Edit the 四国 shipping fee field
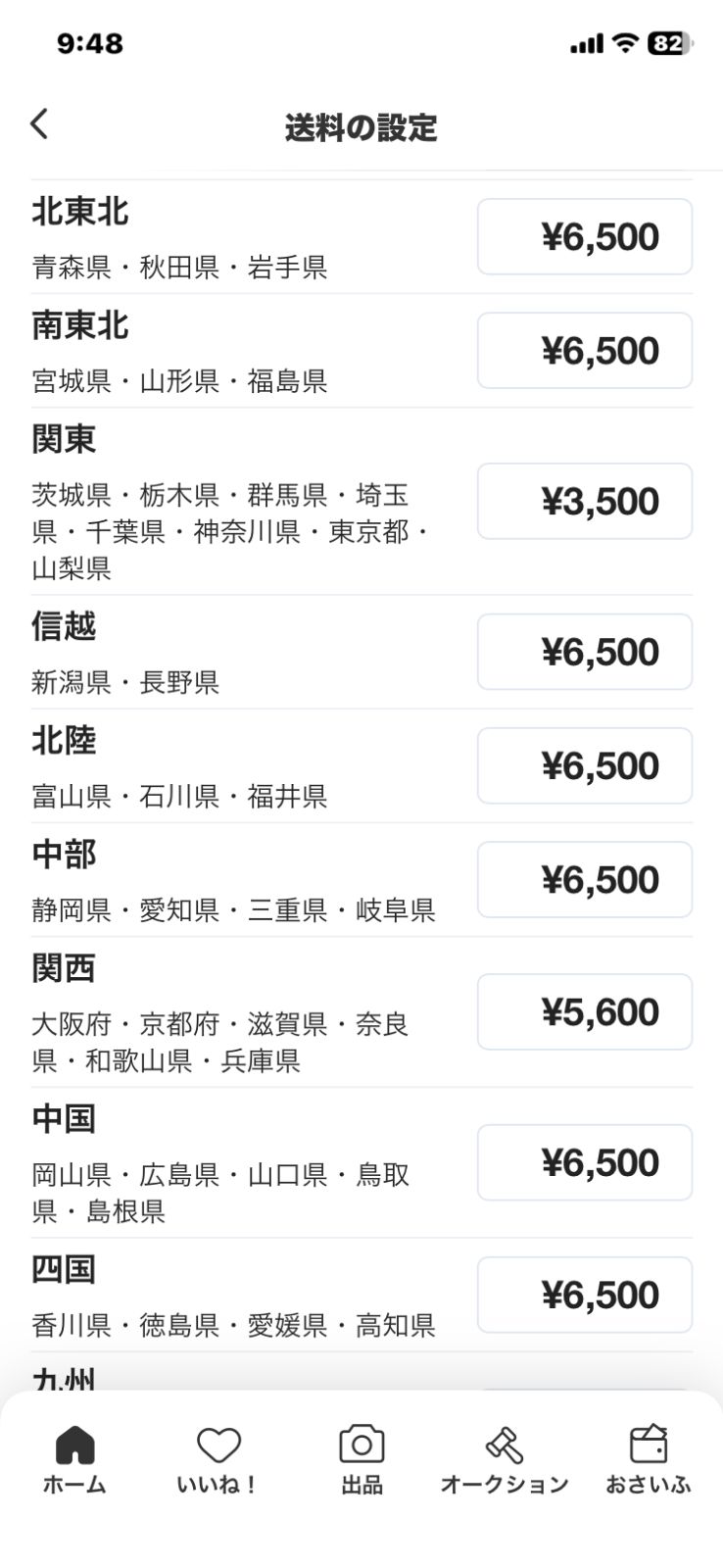The image size is (723, 1568). point(585,1296)
